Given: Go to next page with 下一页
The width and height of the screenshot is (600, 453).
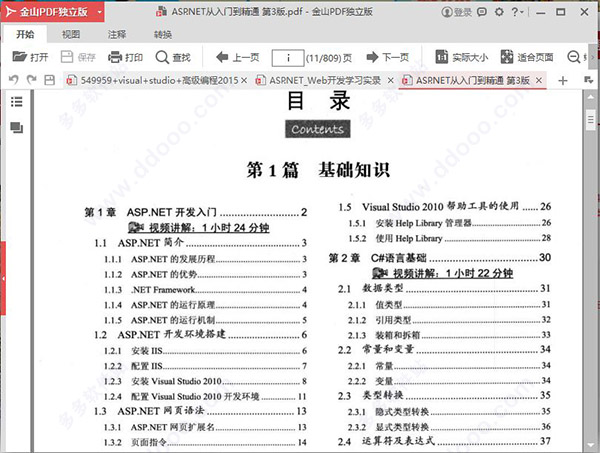Looking at the screenshot, I should [388, 57].
